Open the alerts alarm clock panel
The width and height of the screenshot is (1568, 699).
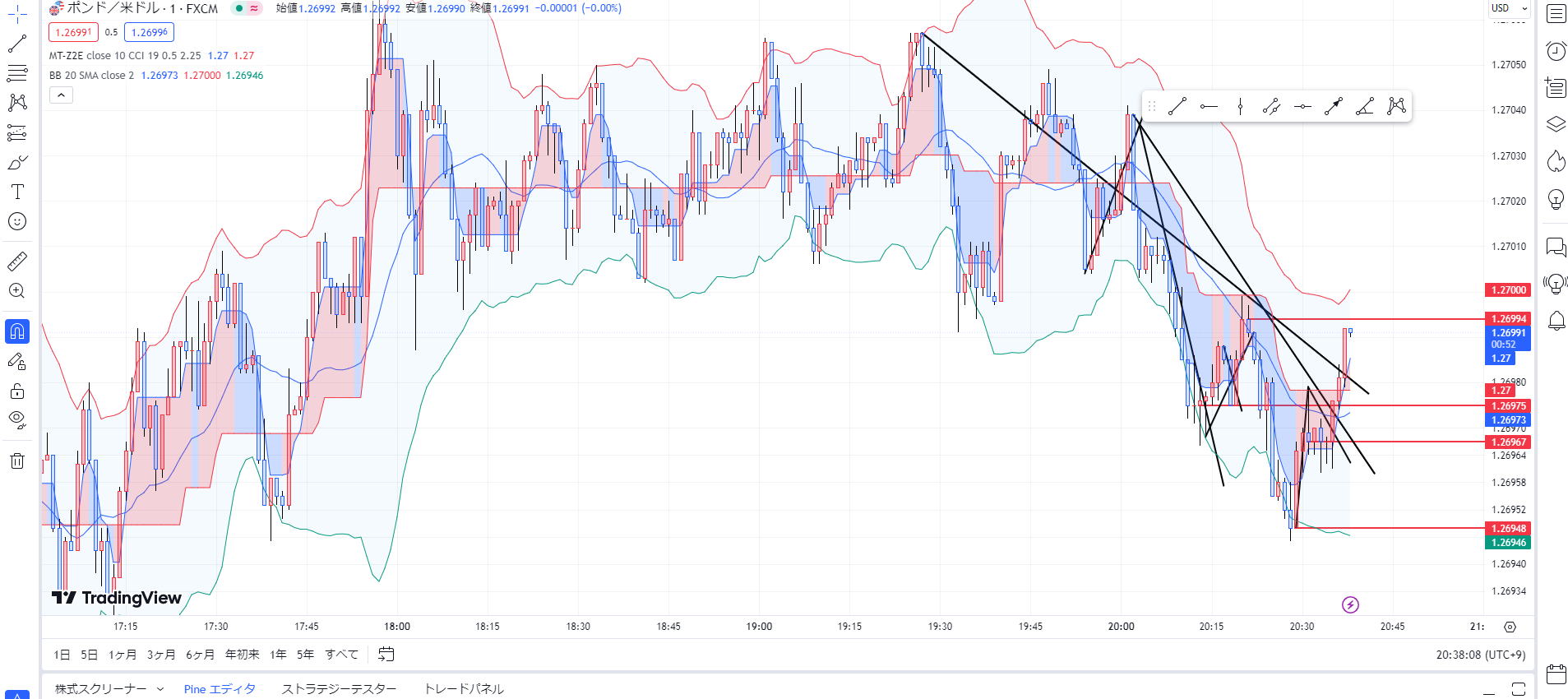[1556, 51]
